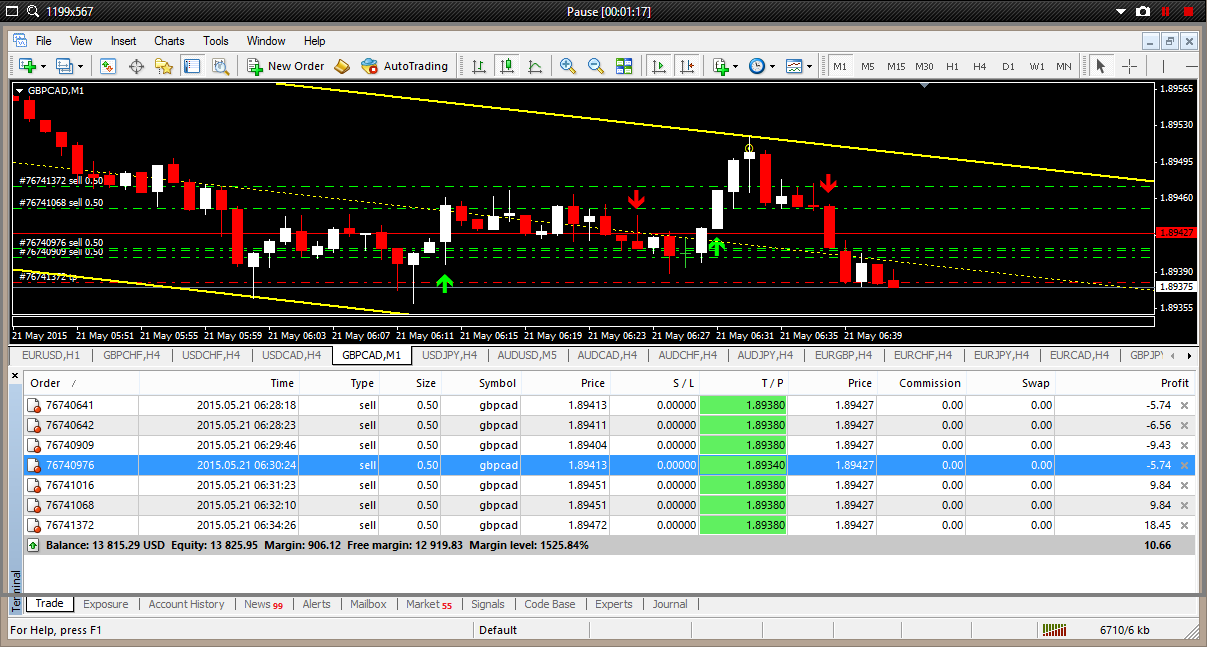The width and height of the screenshot is (1207, 647).
Task: Open the Journal terminal tab
Action: click(x=670, y=604)
